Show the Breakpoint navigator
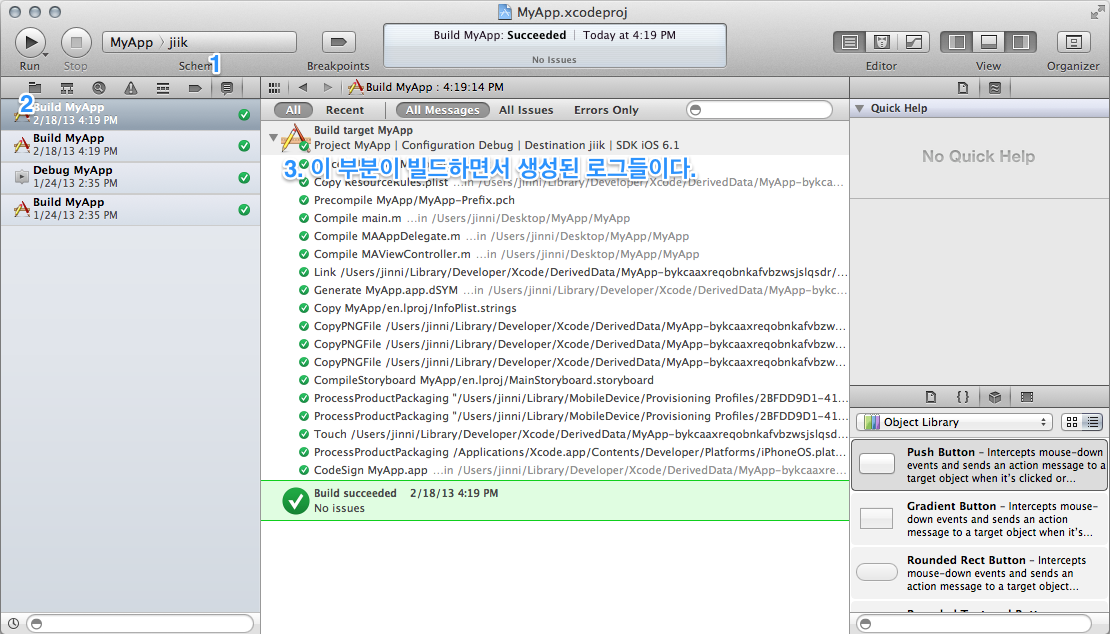 click(195, 88)
